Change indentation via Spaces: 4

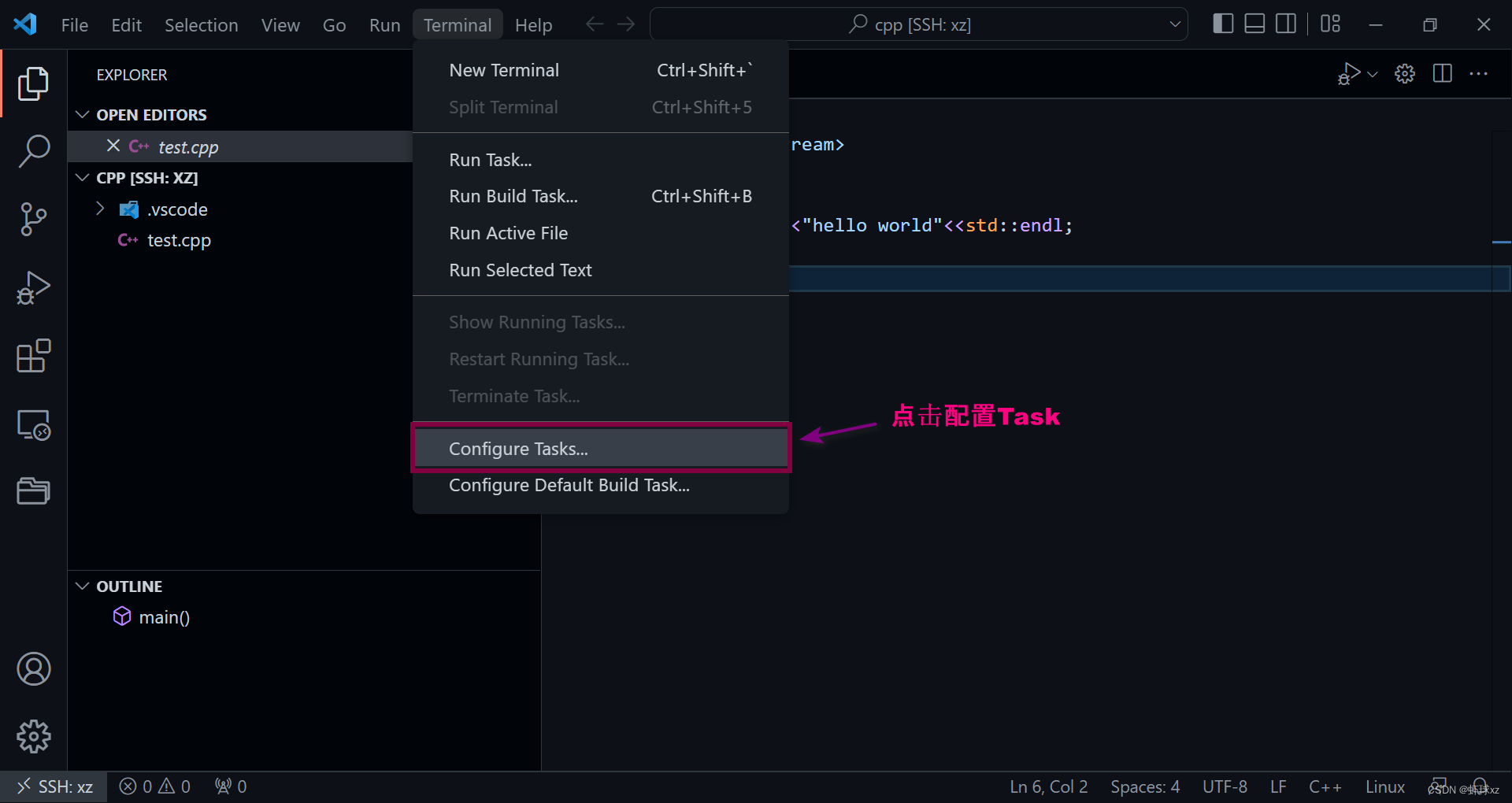(x=1145, y=786)
